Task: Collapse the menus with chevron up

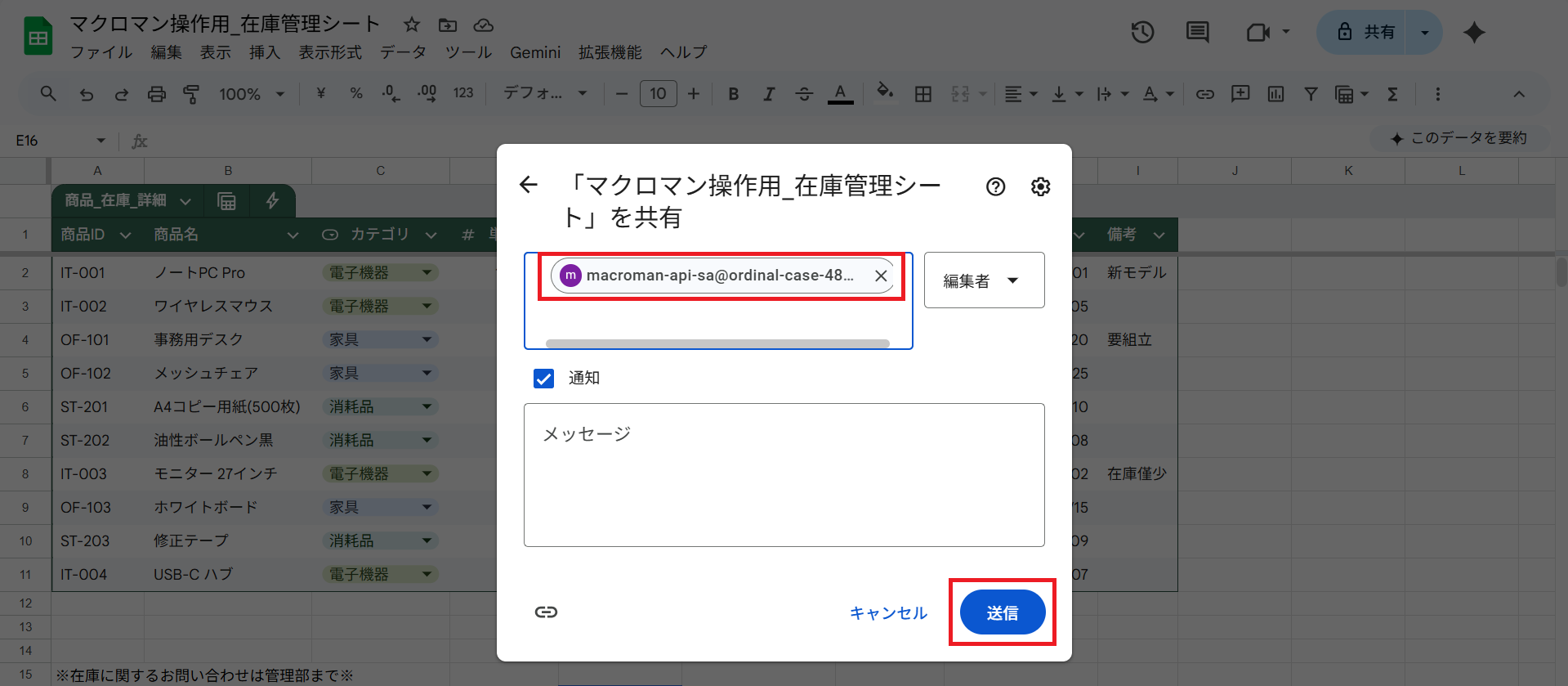Action: point(1519,94)
